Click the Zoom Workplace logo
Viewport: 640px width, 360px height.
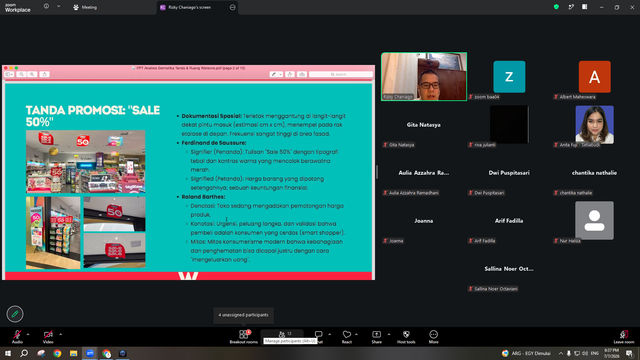click(x=18, y=8)
